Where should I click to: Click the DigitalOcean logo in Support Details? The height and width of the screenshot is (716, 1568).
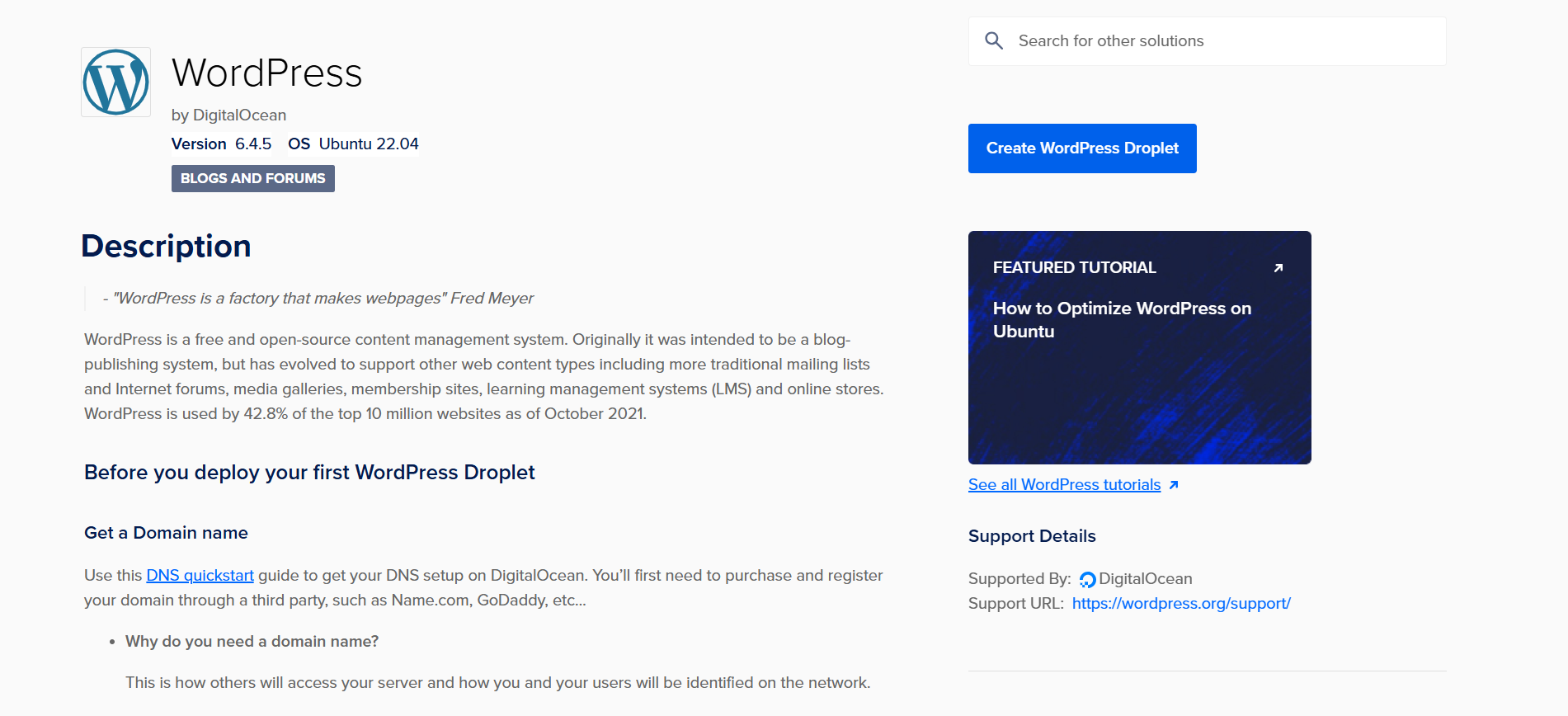coord(1088,580)
